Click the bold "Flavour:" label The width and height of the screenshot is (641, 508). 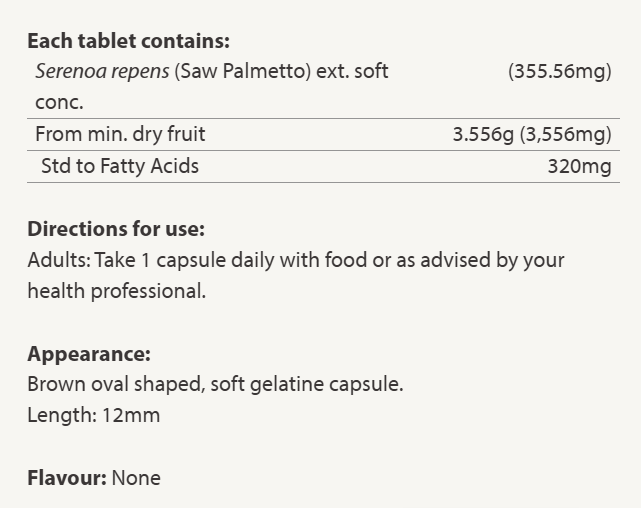66,478
